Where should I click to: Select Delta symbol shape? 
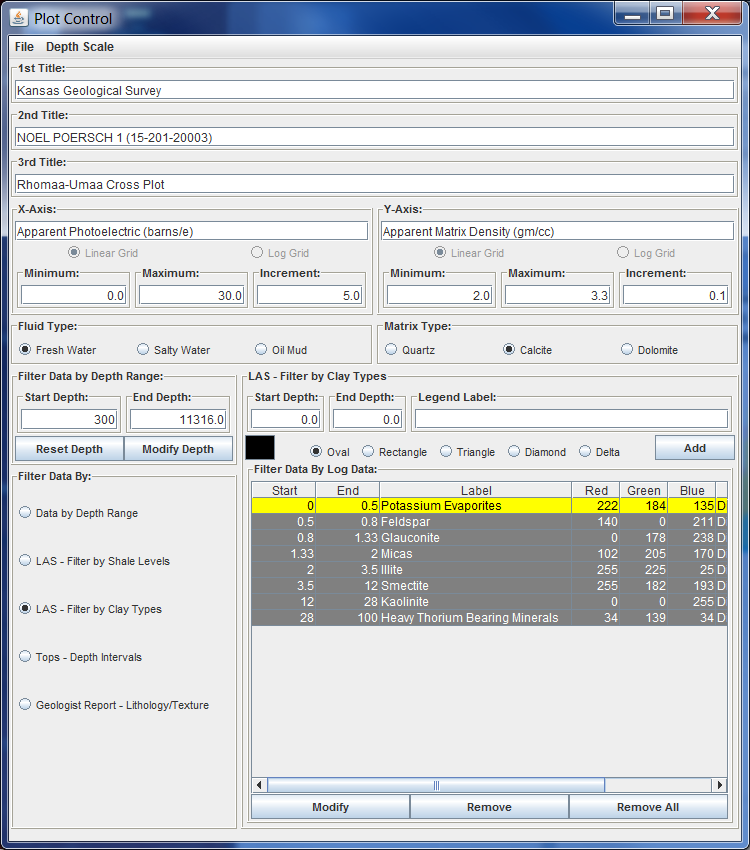click(599, 452)
